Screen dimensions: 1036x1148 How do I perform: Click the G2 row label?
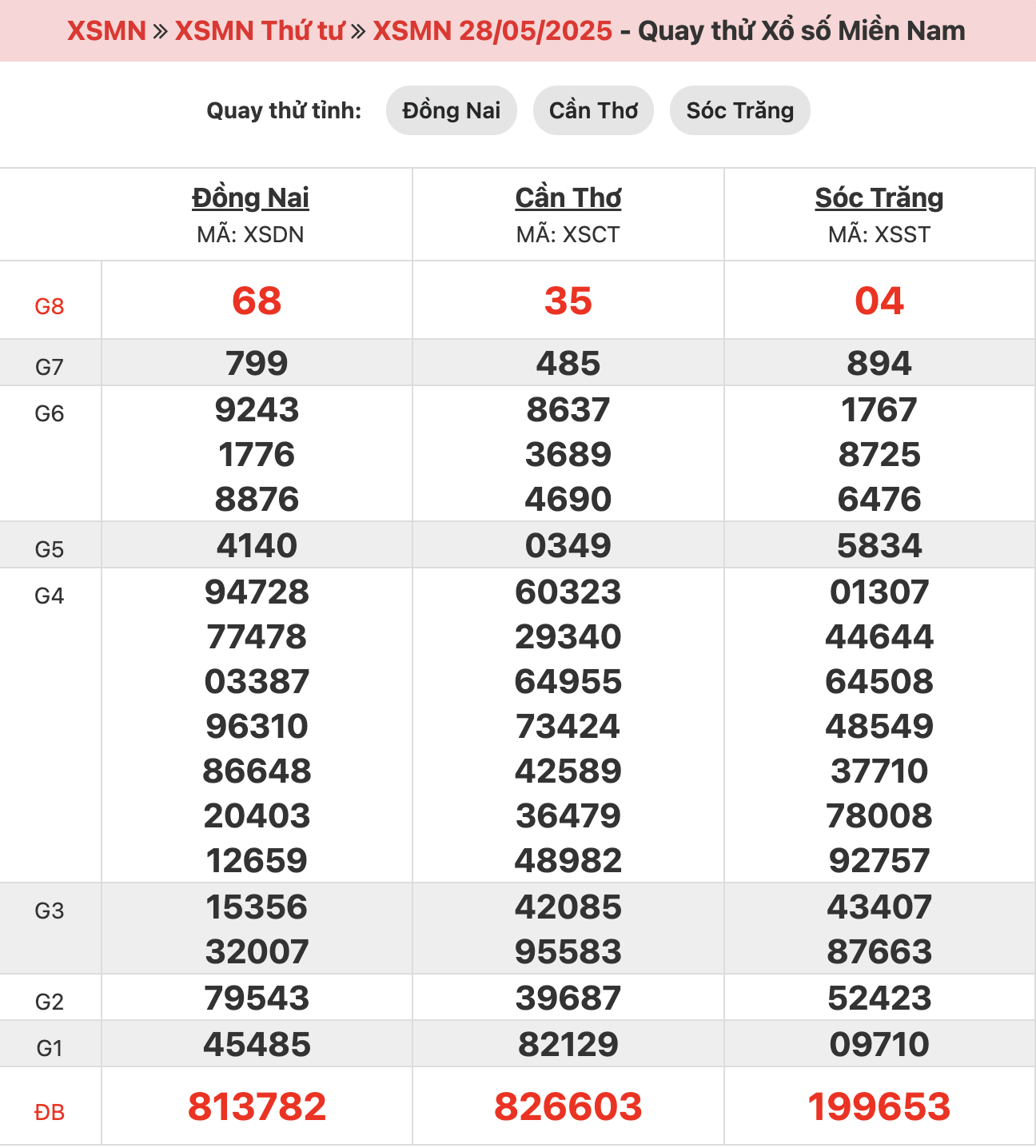[x=50, y=1002]
